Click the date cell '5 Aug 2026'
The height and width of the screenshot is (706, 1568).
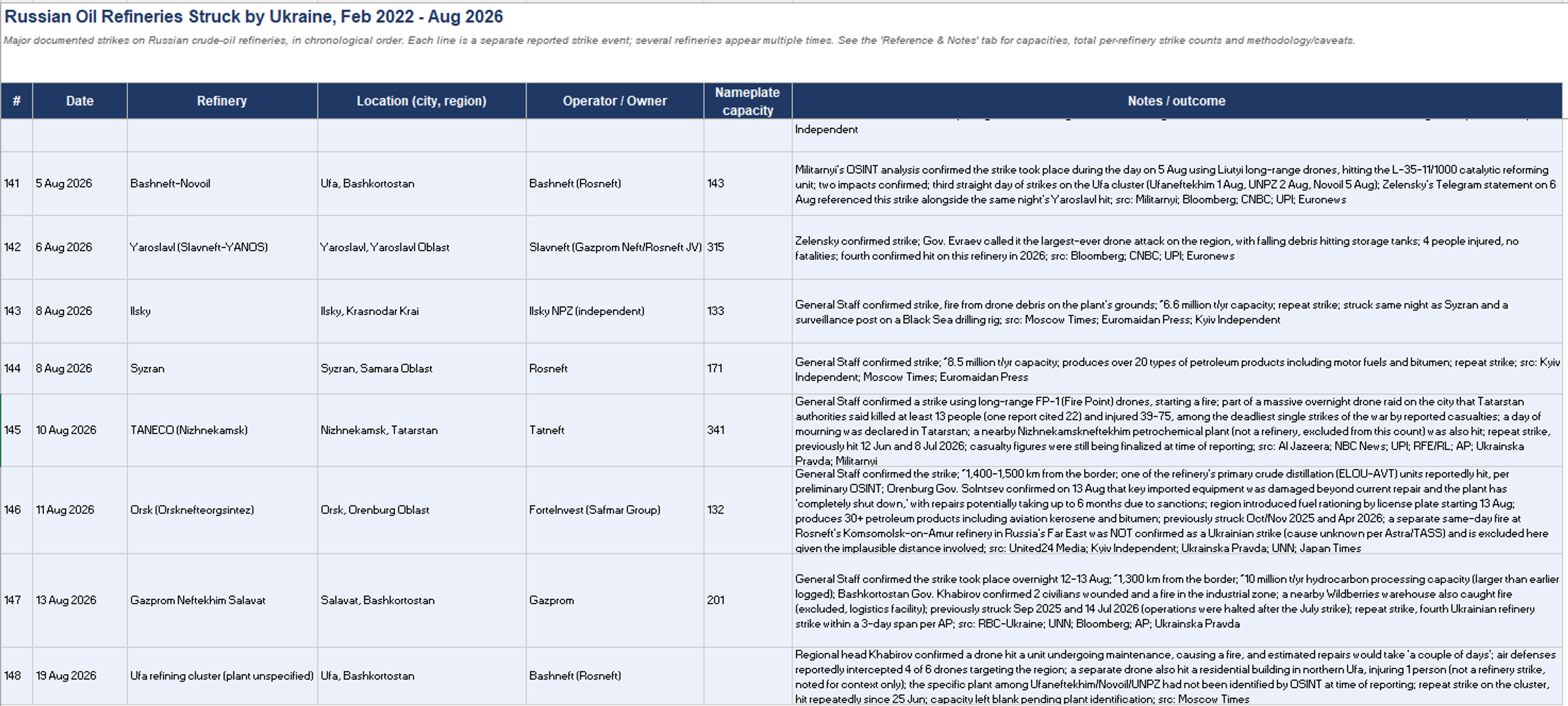pos(80,184)
